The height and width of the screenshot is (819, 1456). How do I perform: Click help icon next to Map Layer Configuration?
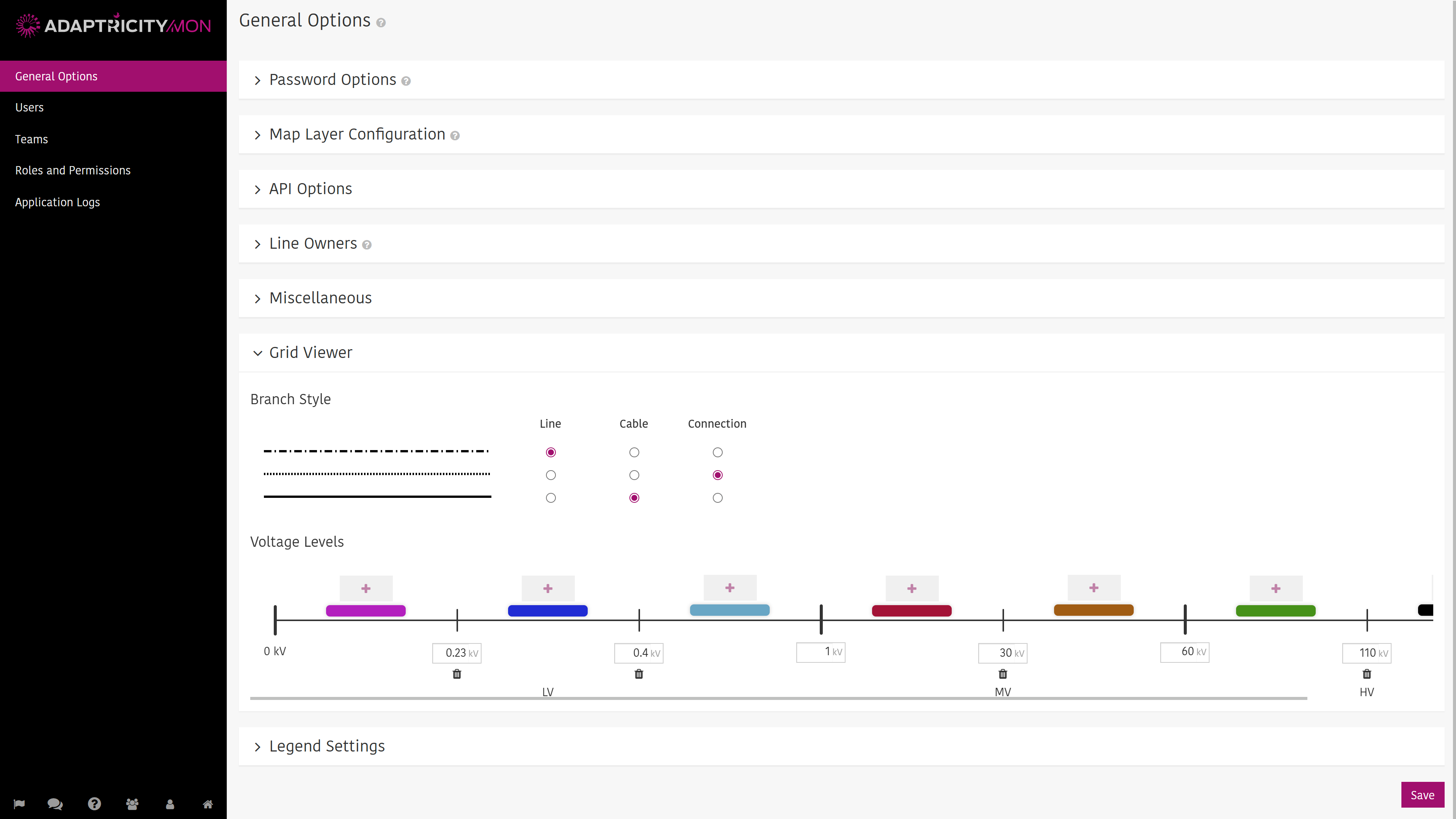455,136
